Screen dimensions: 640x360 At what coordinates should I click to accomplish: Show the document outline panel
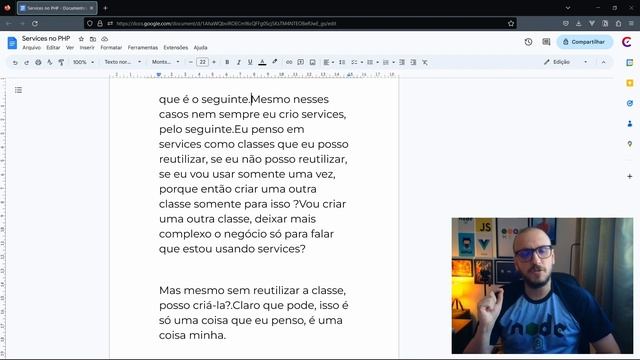point(18,90)
